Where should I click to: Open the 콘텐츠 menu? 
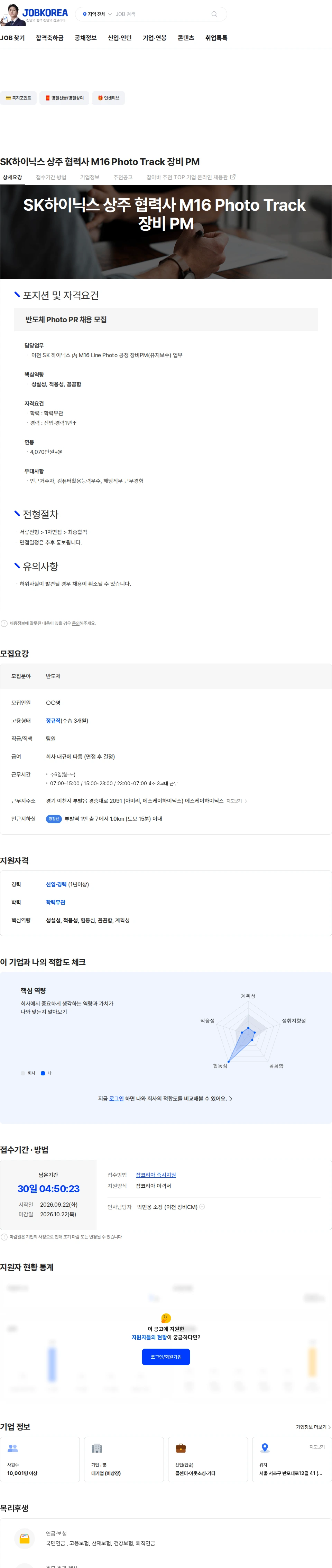pyautogui.click(x=186, y=38)
